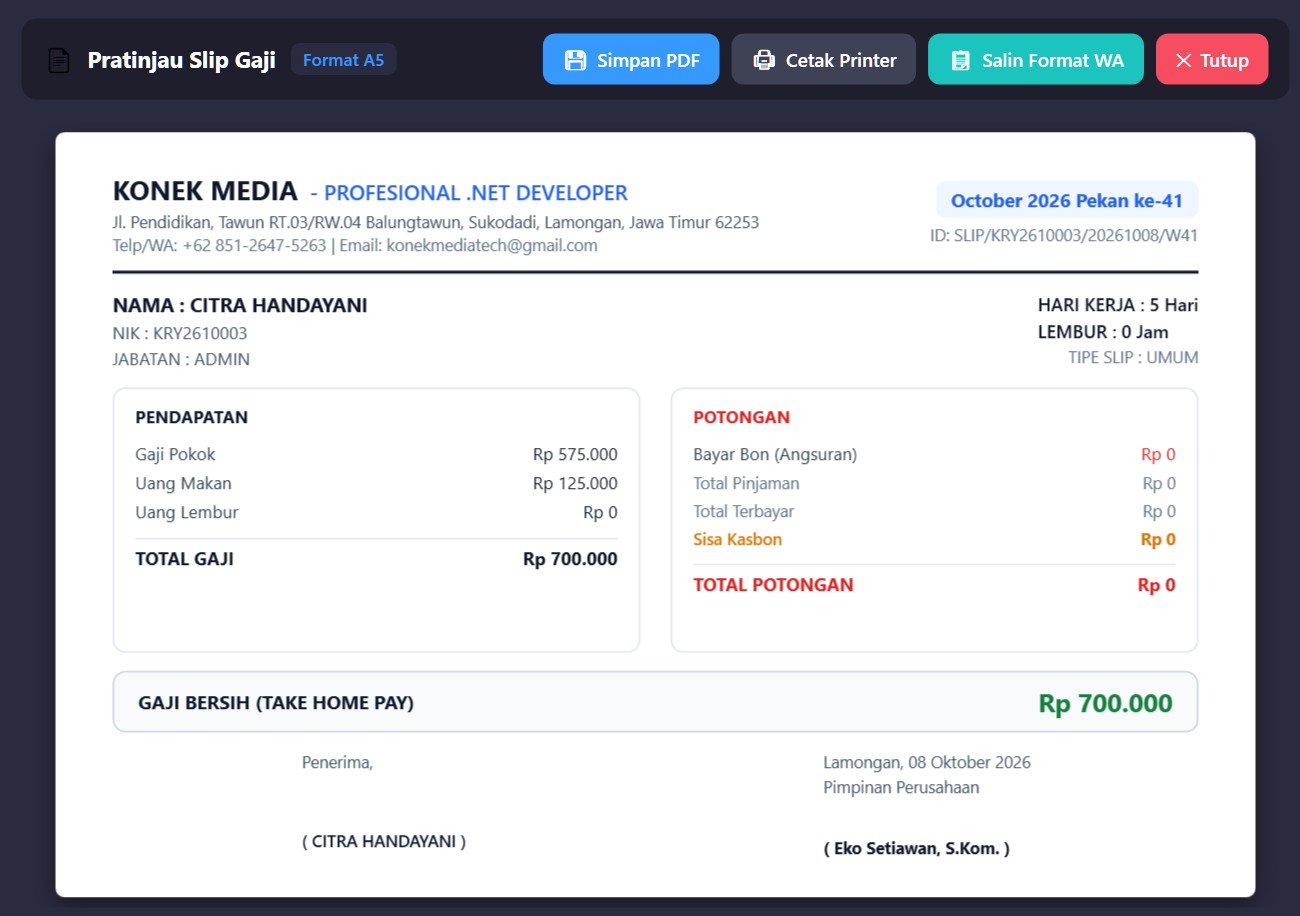Click the clipboard icon in Salin Format WA
The image size is (1300, 916).
[x=960, y=60]
